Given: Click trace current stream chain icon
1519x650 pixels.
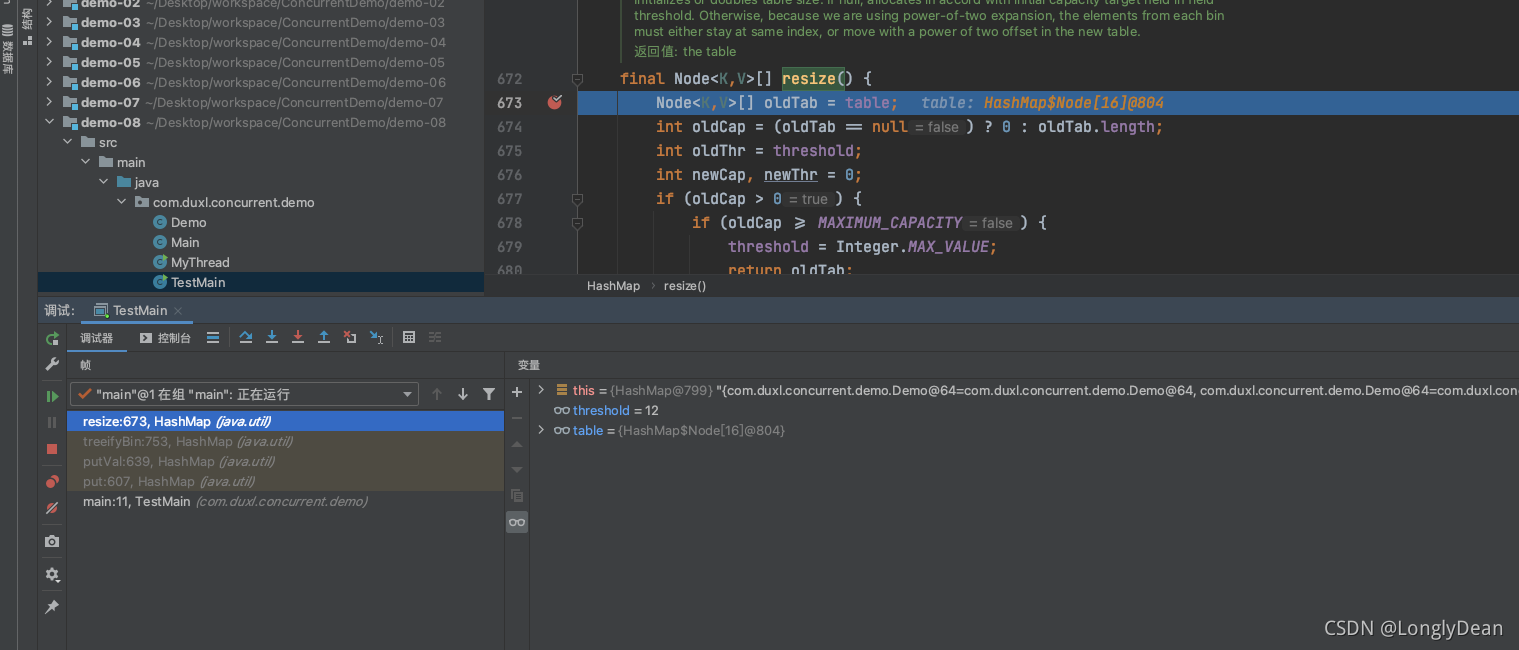Looking at the screenshot, I should coord(435,338).
